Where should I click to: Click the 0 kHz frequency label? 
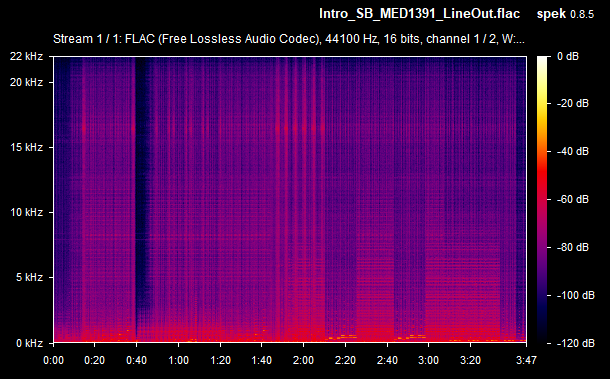[29, 343]
